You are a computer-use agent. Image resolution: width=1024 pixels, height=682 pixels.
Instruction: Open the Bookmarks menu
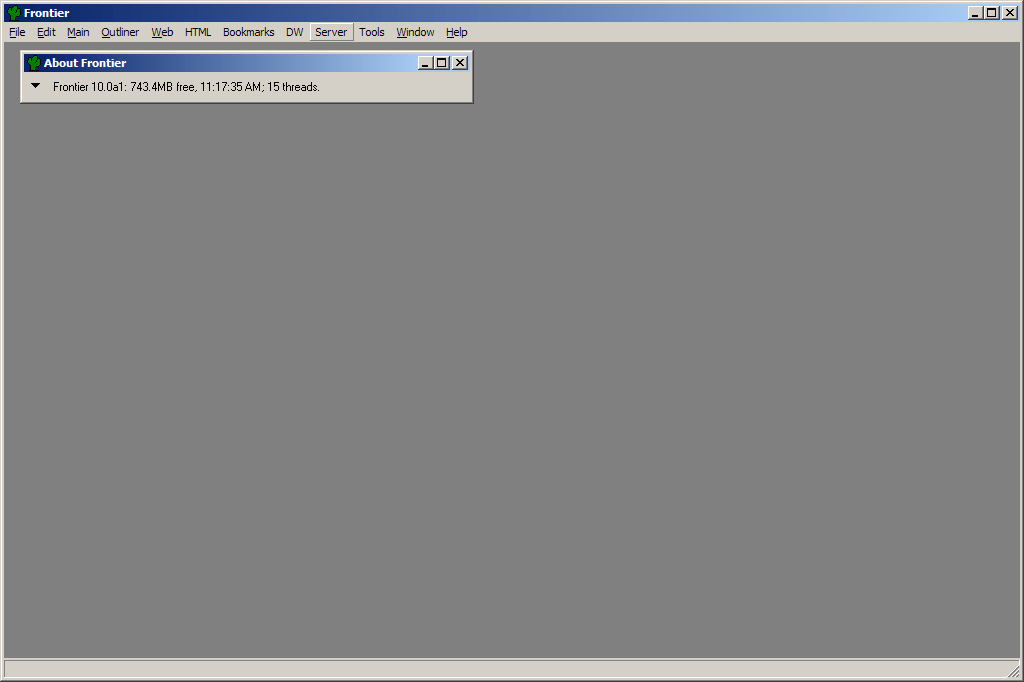point(248,32)
